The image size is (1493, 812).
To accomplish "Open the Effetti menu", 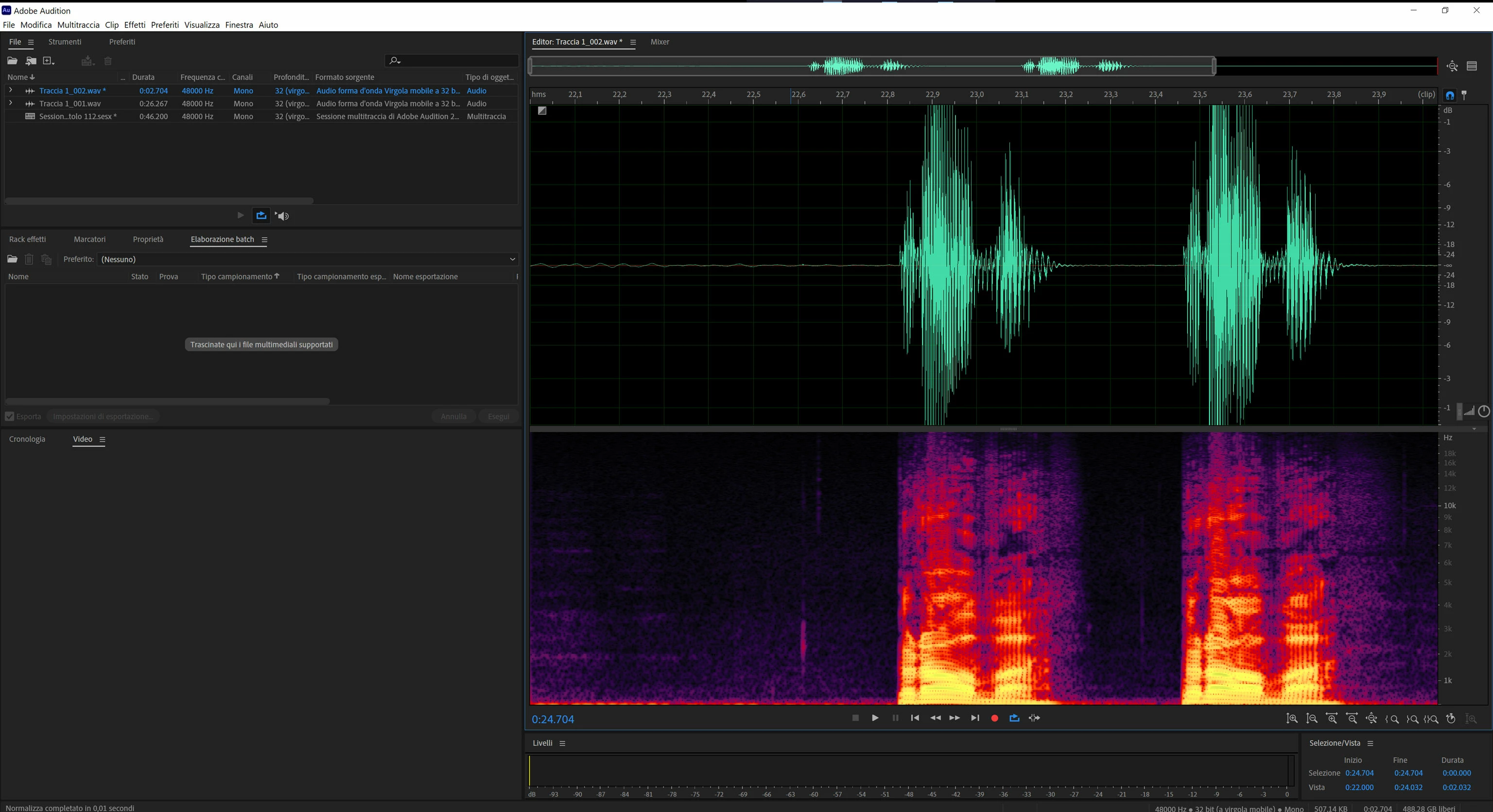I will 135,25.
